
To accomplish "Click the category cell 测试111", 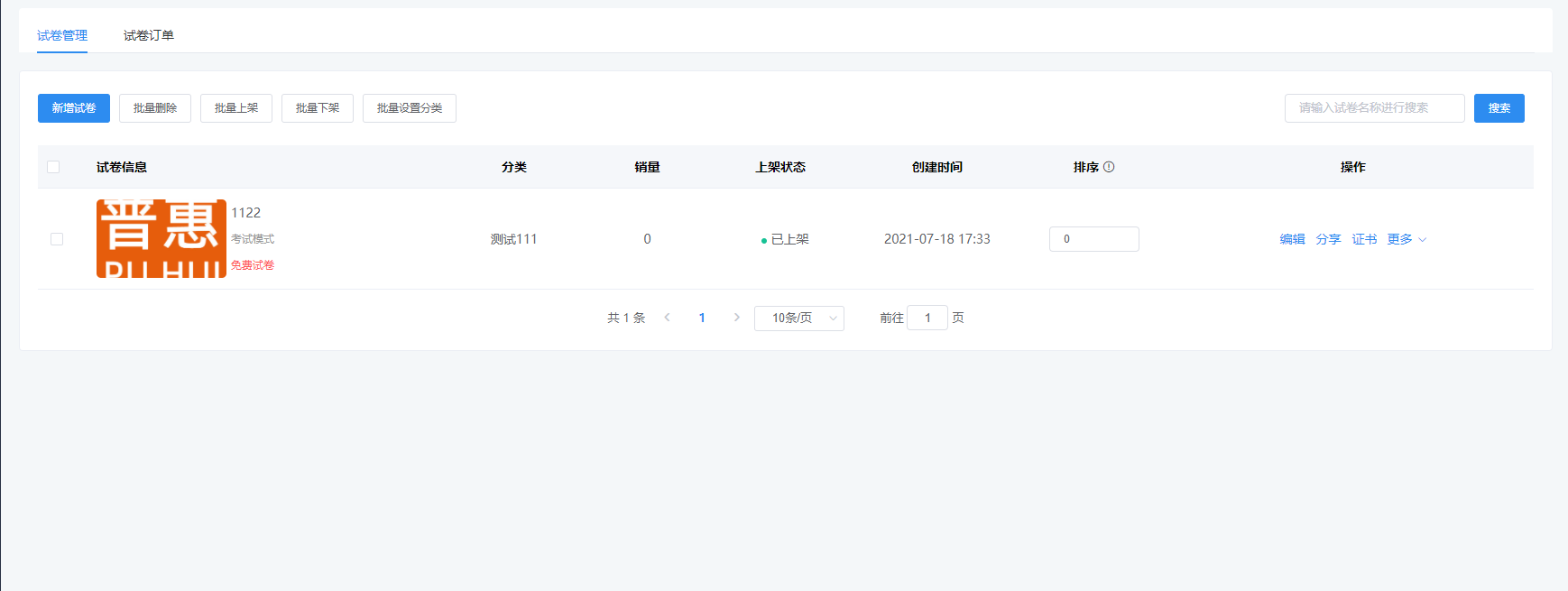I will tap(513, 239).
